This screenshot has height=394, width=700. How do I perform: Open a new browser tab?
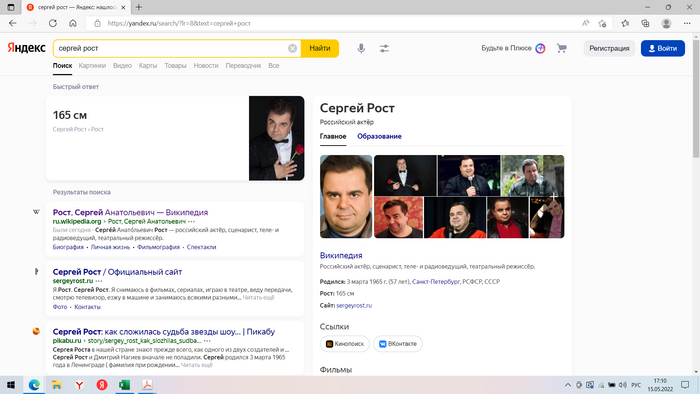pos(139,7)
